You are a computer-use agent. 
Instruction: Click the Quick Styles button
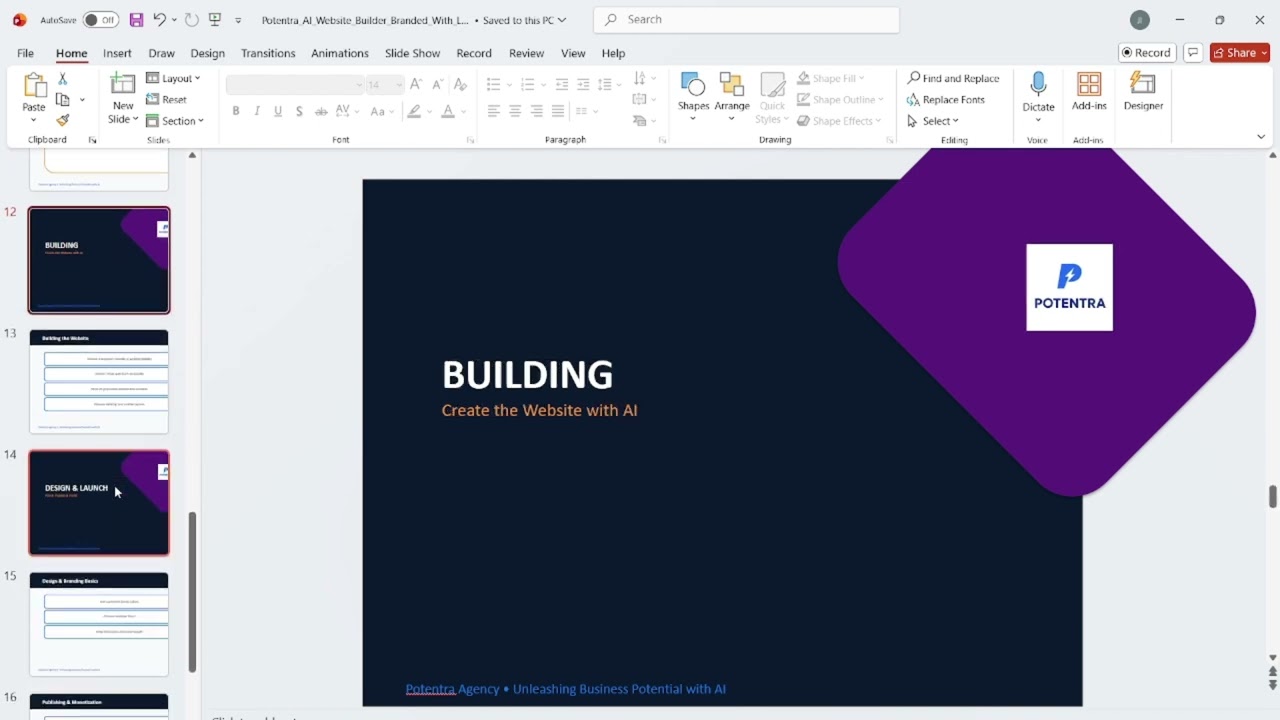pyautogui.click(x=772, y=98)
